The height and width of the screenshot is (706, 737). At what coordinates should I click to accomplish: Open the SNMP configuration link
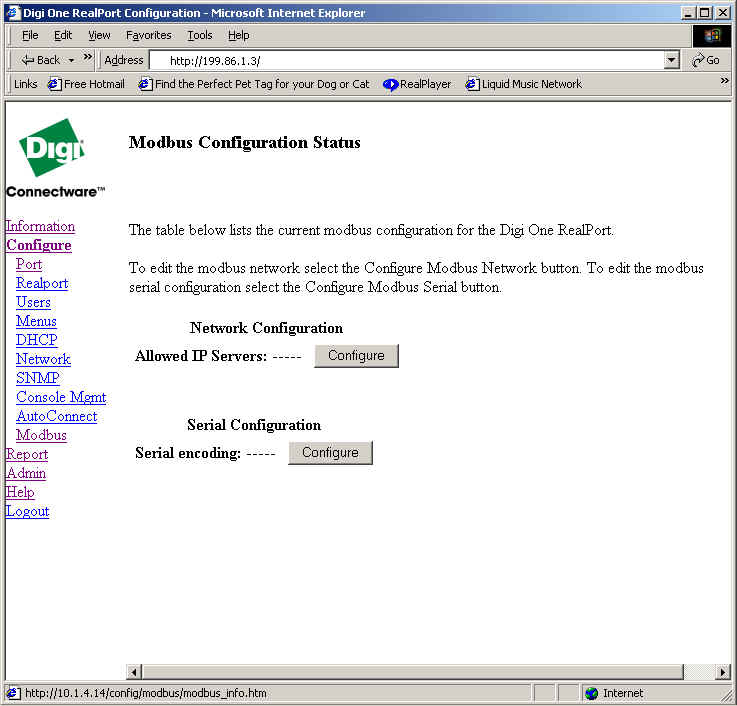(x=38, y=378)
